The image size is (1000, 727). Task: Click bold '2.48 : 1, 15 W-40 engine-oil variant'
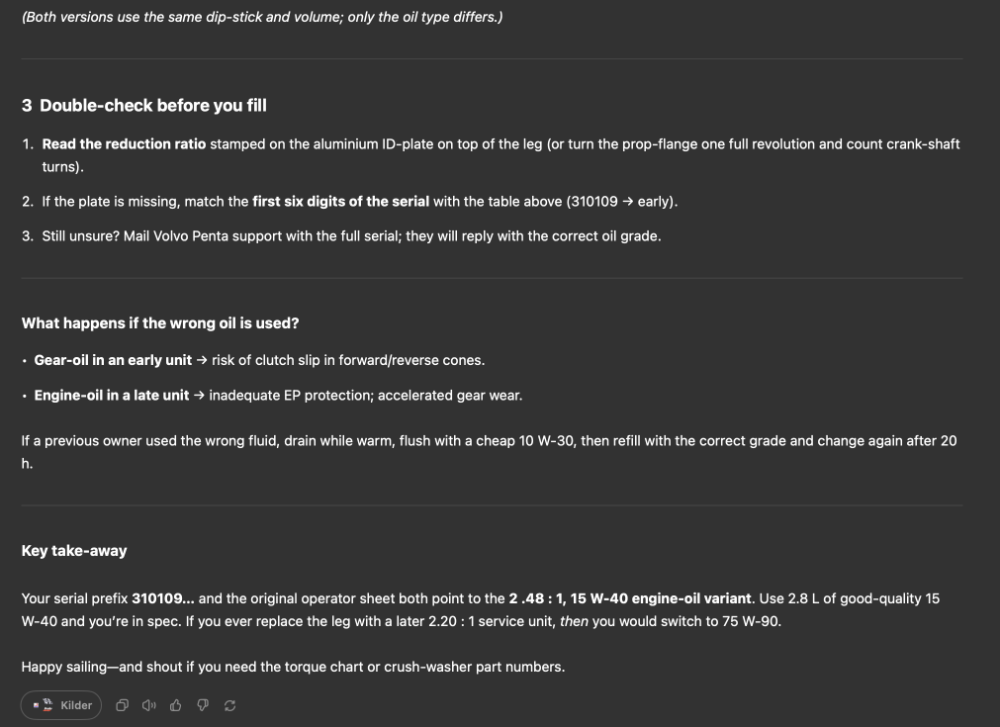630,599
